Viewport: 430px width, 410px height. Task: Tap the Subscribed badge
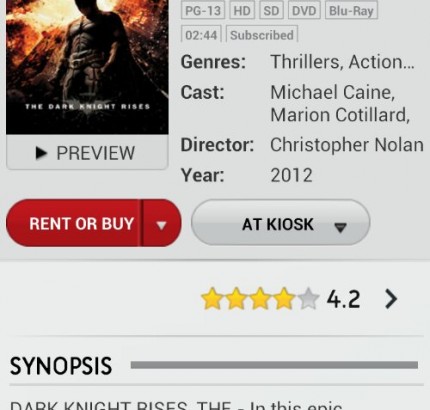(x=262, y=34)
